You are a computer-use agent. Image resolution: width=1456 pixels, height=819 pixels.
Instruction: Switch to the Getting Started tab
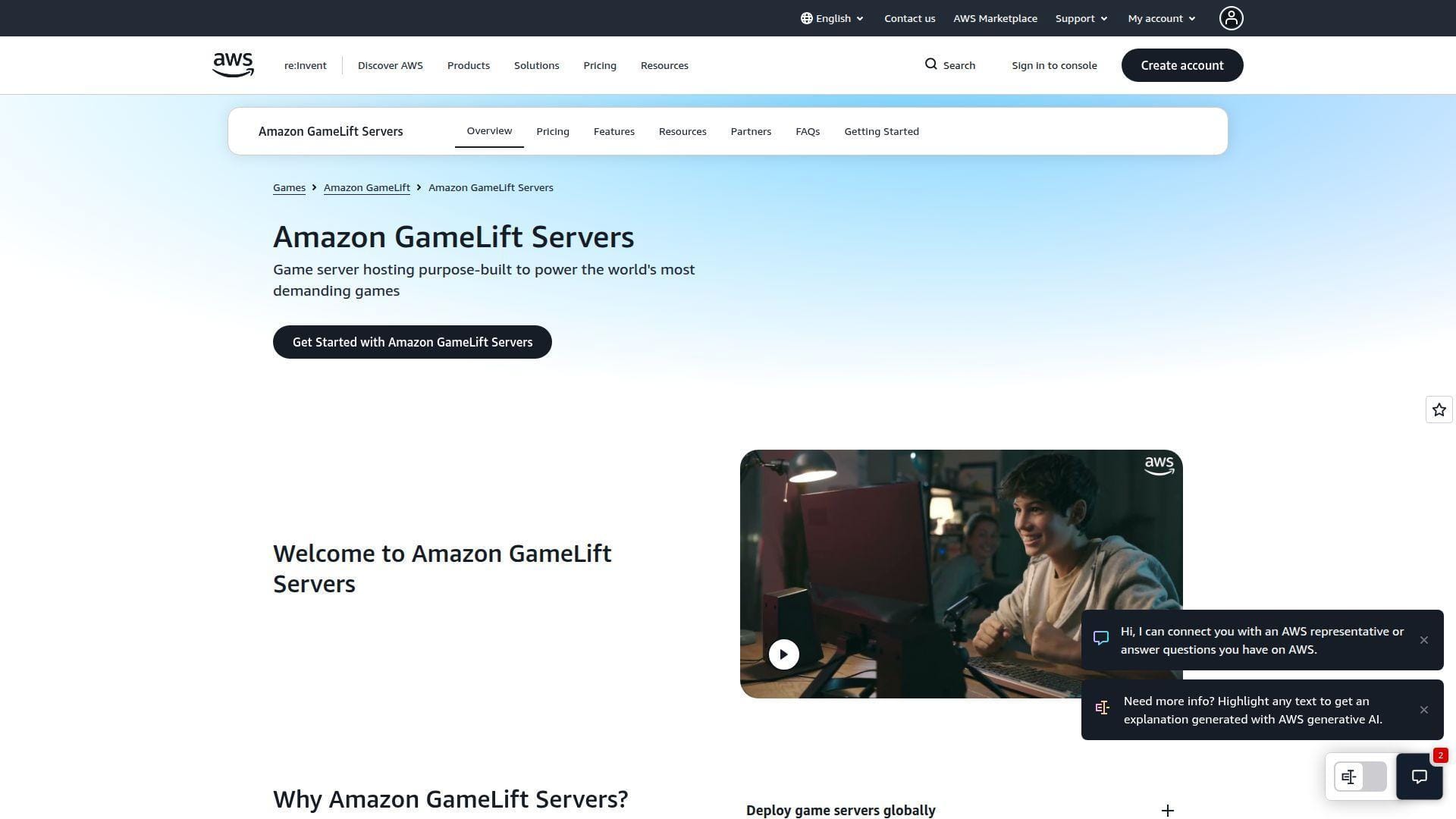pos(881,132)
